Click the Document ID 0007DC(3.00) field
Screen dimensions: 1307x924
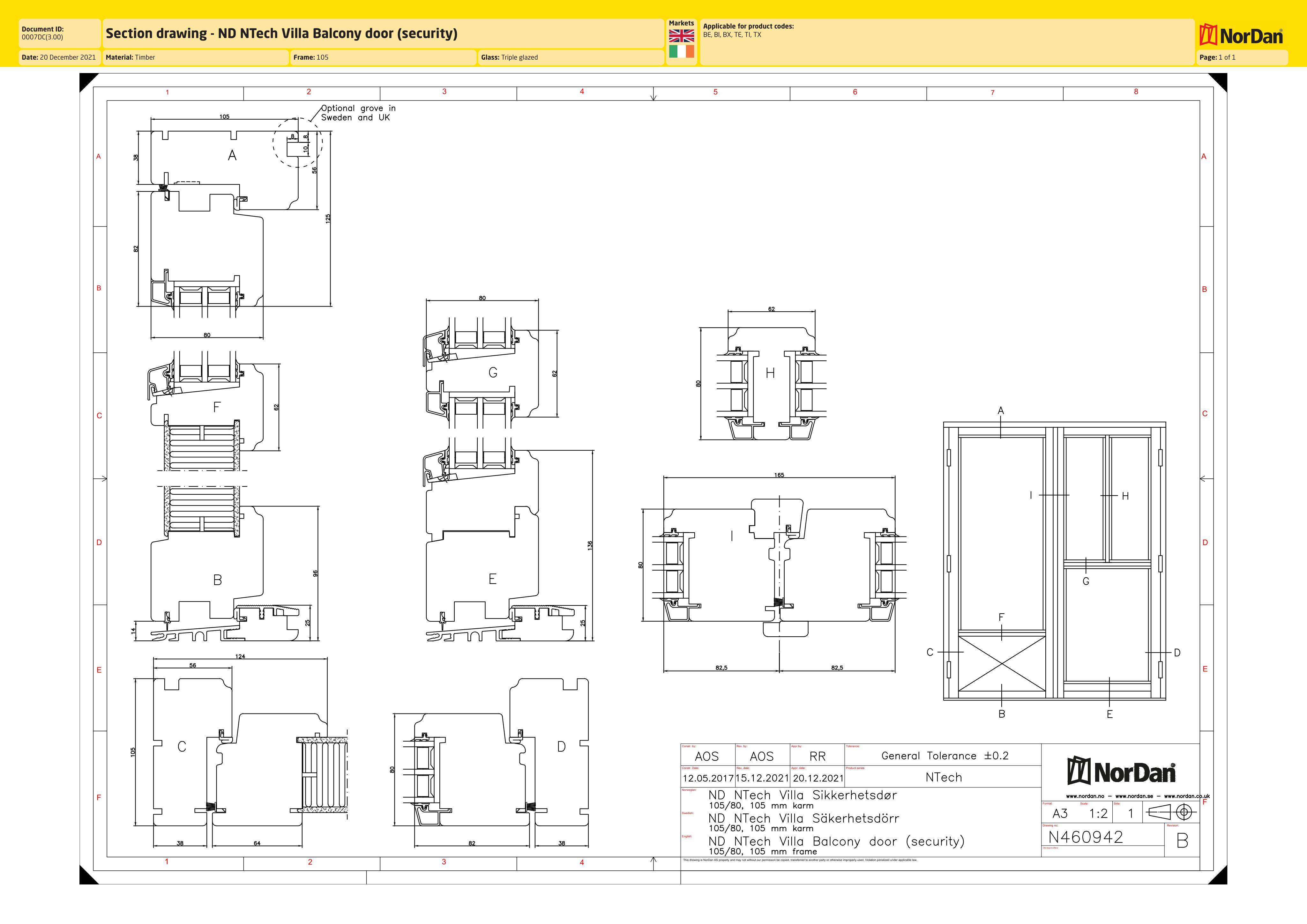pyautogui.click(x=60, y=33)
